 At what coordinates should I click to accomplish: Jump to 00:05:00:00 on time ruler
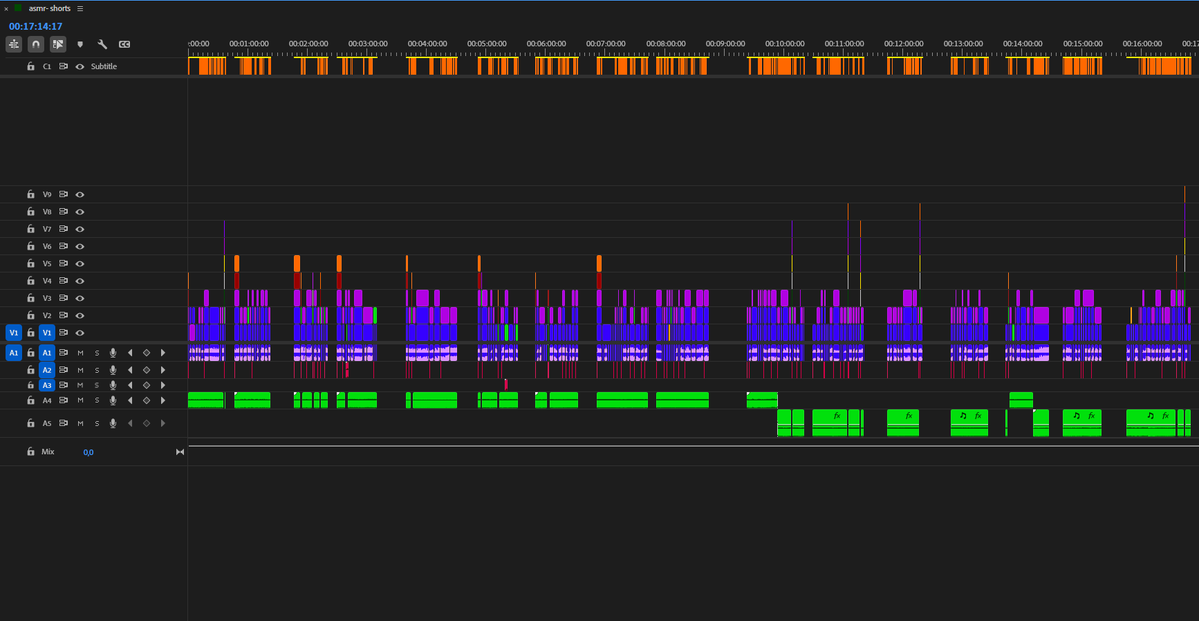pyautogui.click(x=487, y=44)
